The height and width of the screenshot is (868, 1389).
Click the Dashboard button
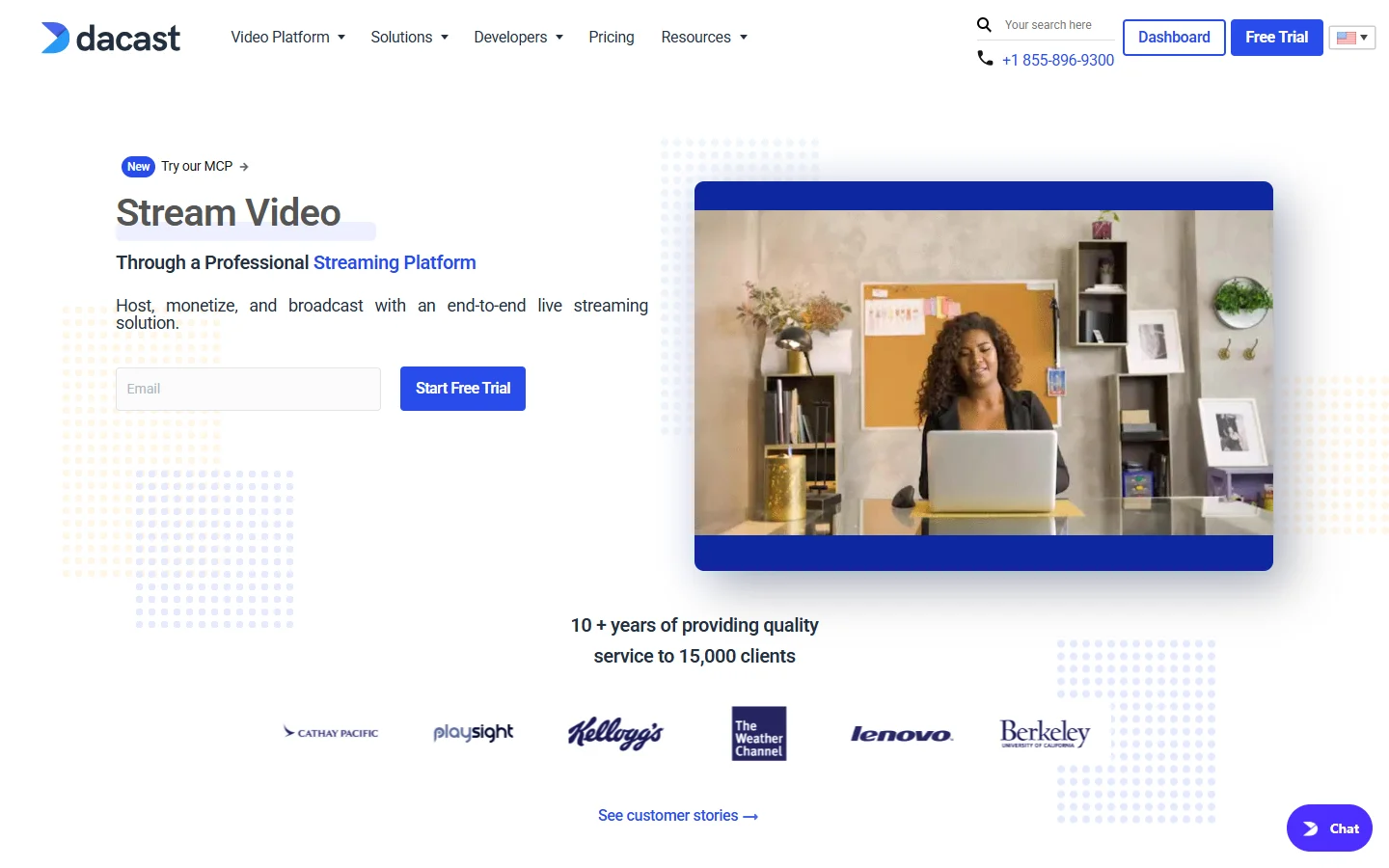pyautogui.click(x=1174, y=38)
